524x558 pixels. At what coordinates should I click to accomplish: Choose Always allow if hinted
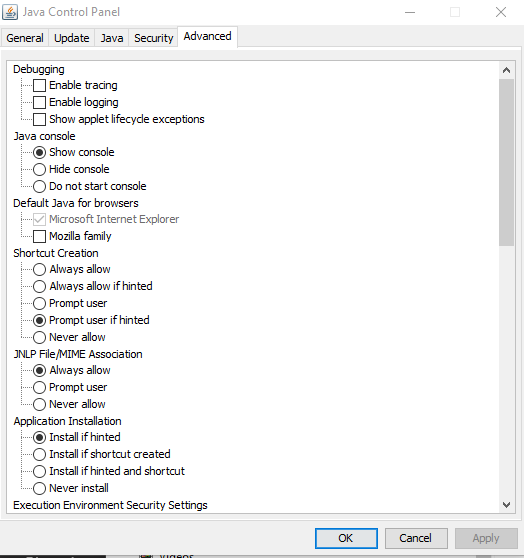pos(39,286)
